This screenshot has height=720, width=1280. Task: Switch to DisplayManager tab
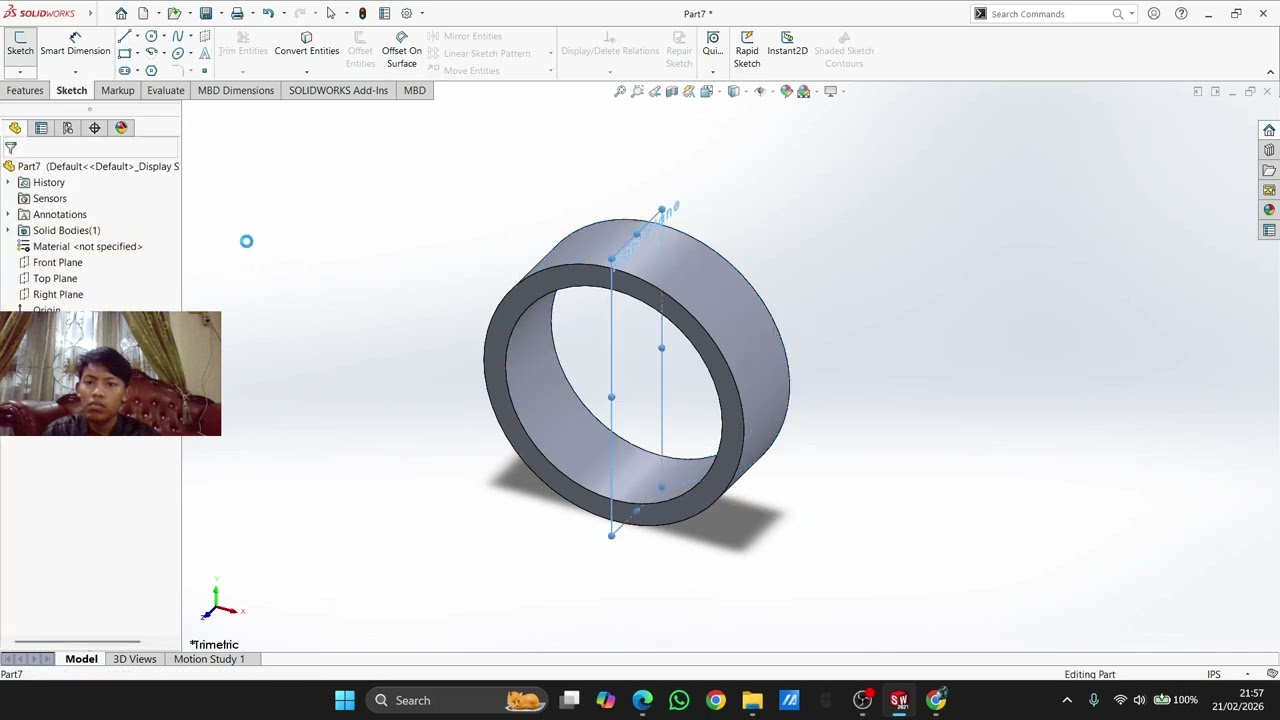click(122, 128)
